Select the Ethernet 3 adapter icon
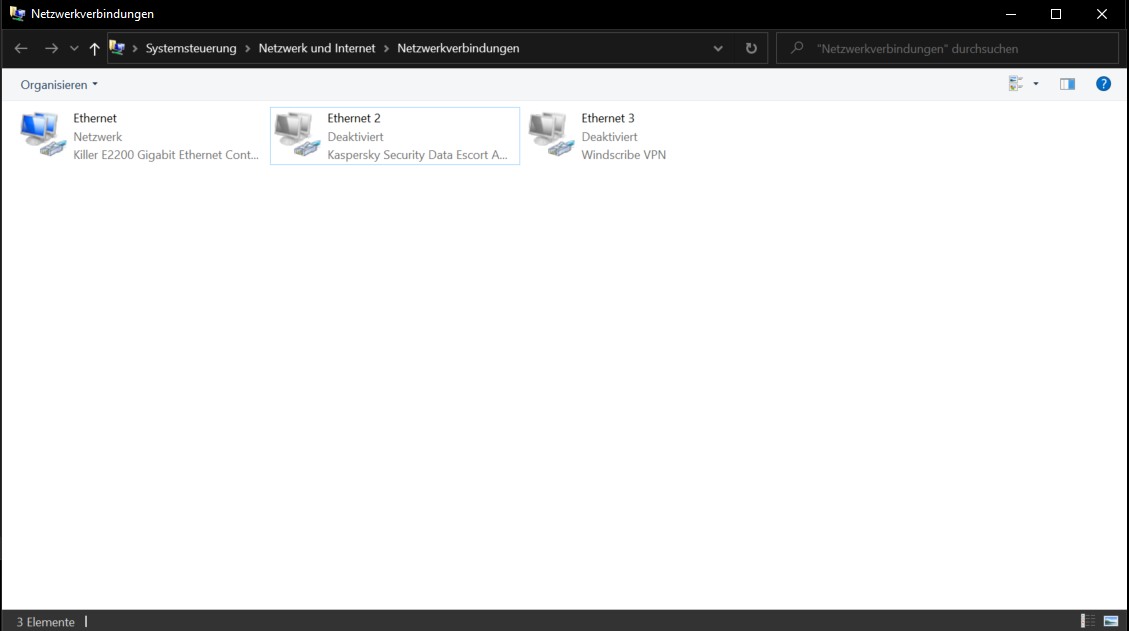Screen dimensions: 1129x631 (551, 135)
